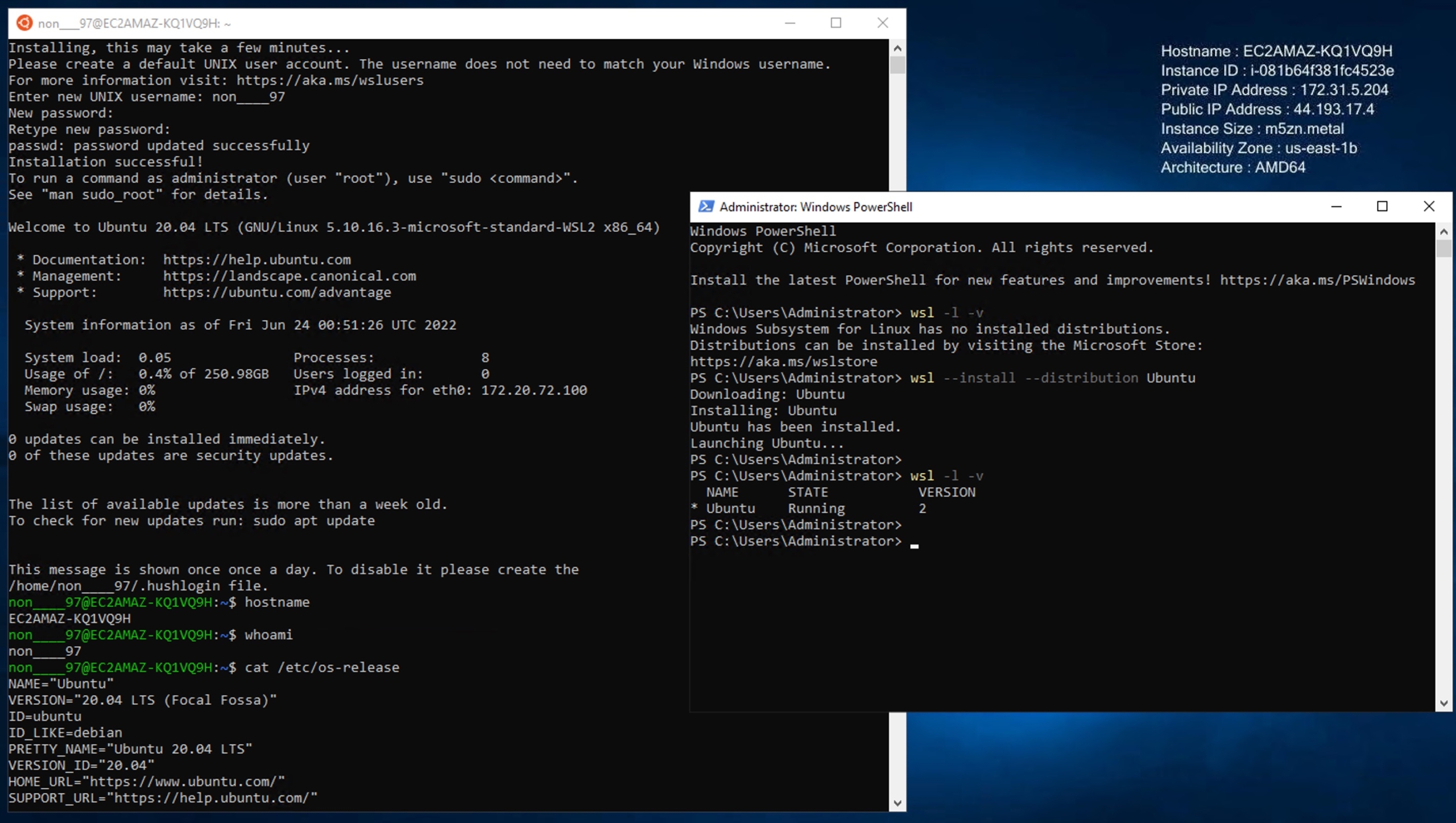Open the SUPPORT_URL https://help.ubuntu.com link

[x=205, y=797]
